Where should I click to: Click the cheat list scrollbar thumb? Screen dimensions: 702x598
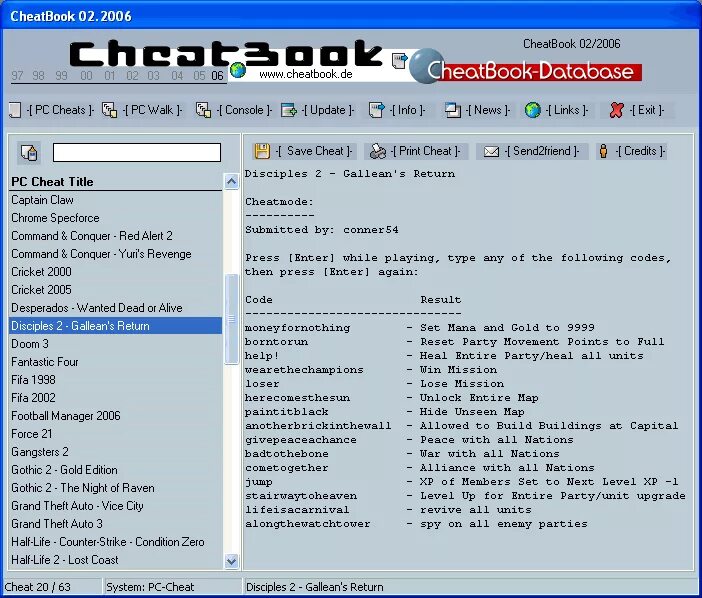231,319
